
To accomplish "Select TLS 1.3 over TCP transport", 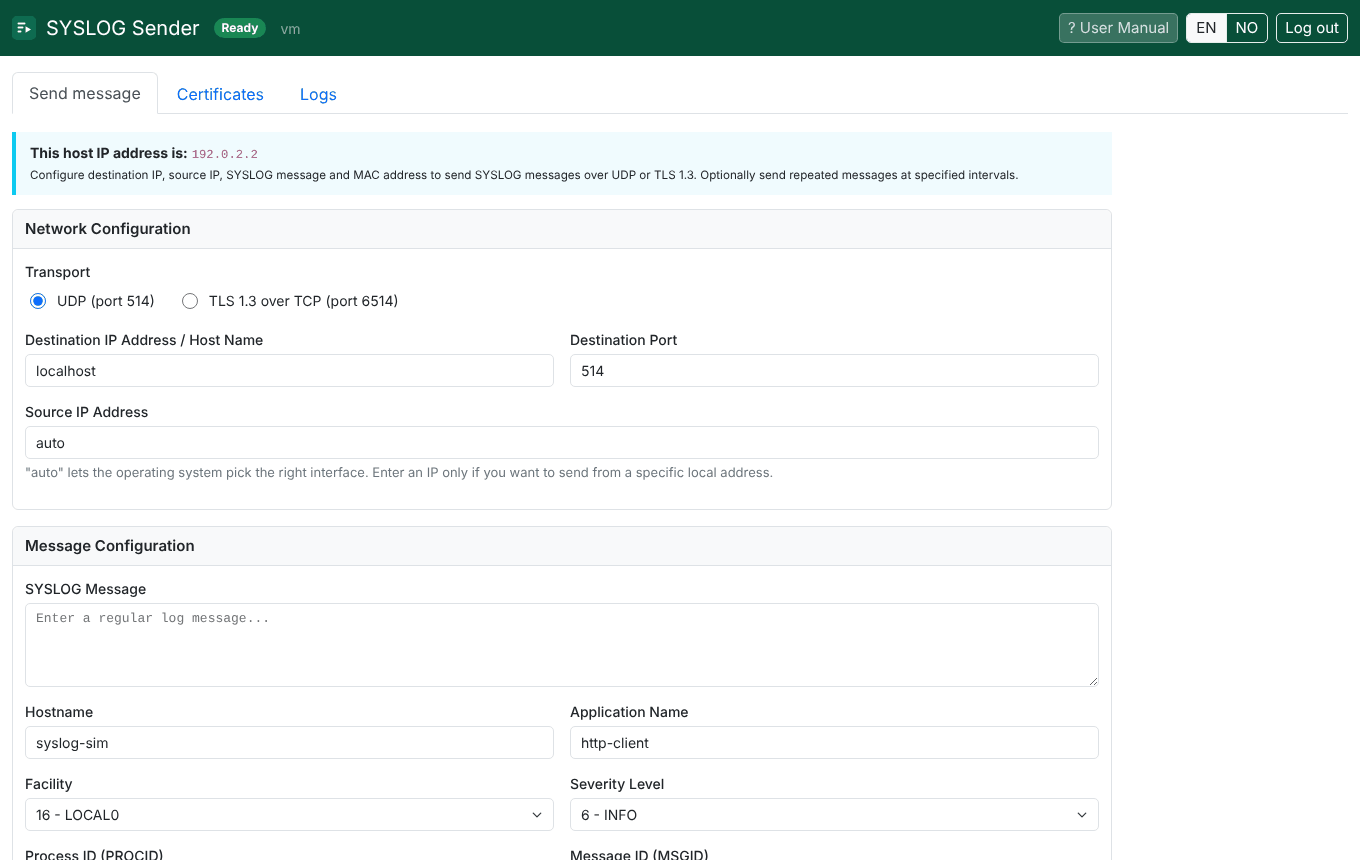I will pos(190,301).
